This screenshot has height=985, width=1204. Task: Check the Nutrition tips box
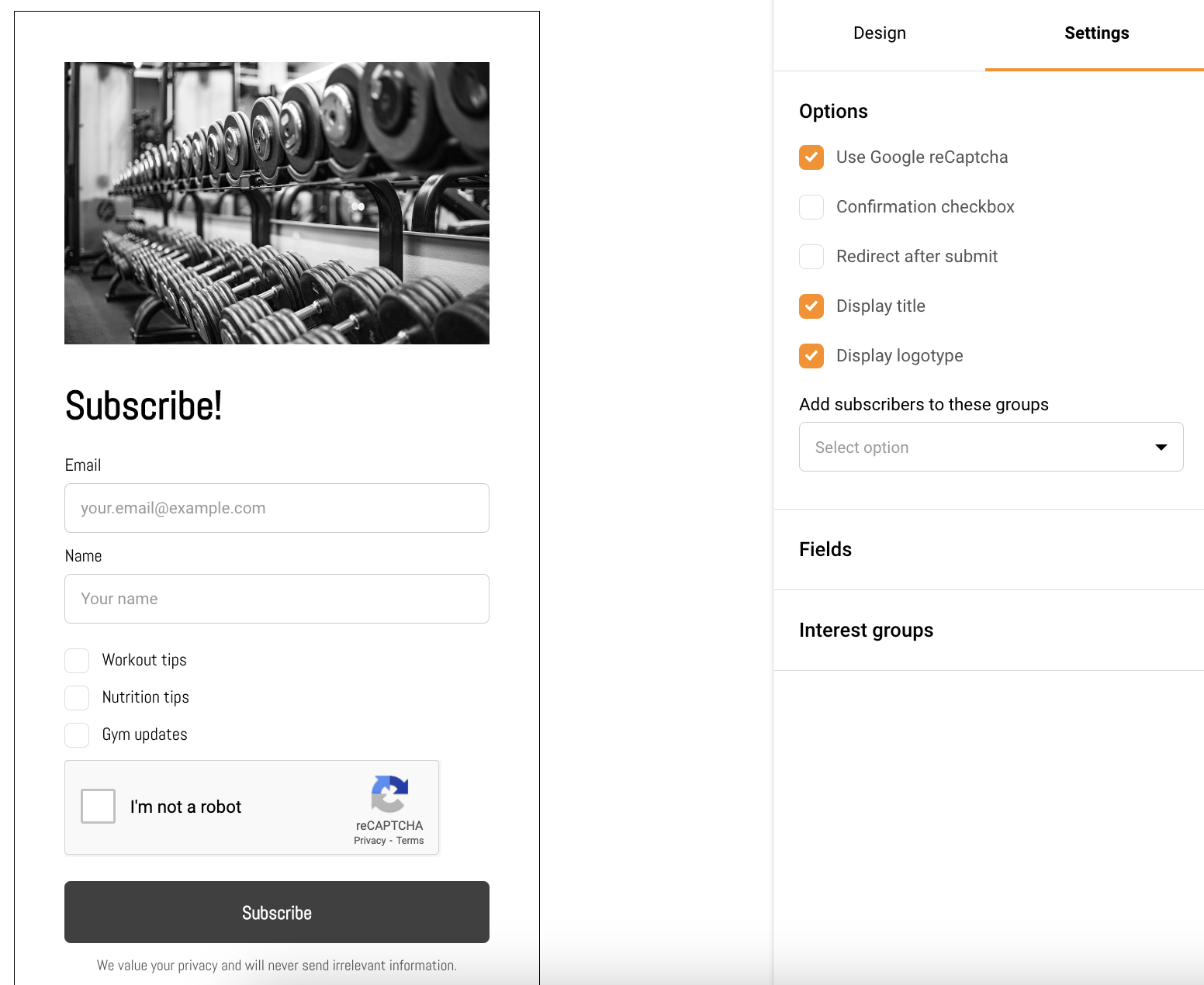pyautogui.click(x=77, y=698)
